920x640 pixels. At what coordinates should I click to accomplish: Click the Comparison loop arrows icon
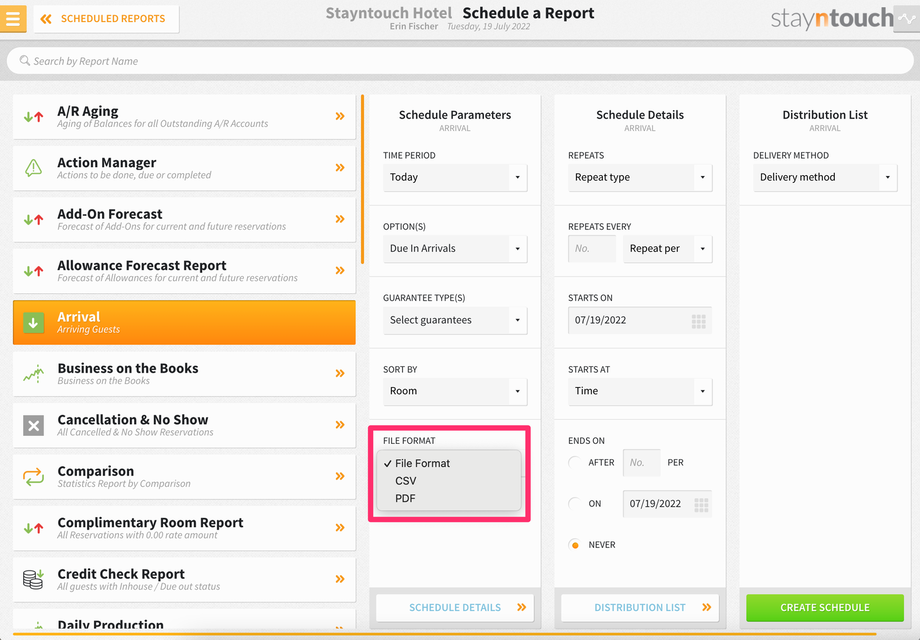point(33,476)
